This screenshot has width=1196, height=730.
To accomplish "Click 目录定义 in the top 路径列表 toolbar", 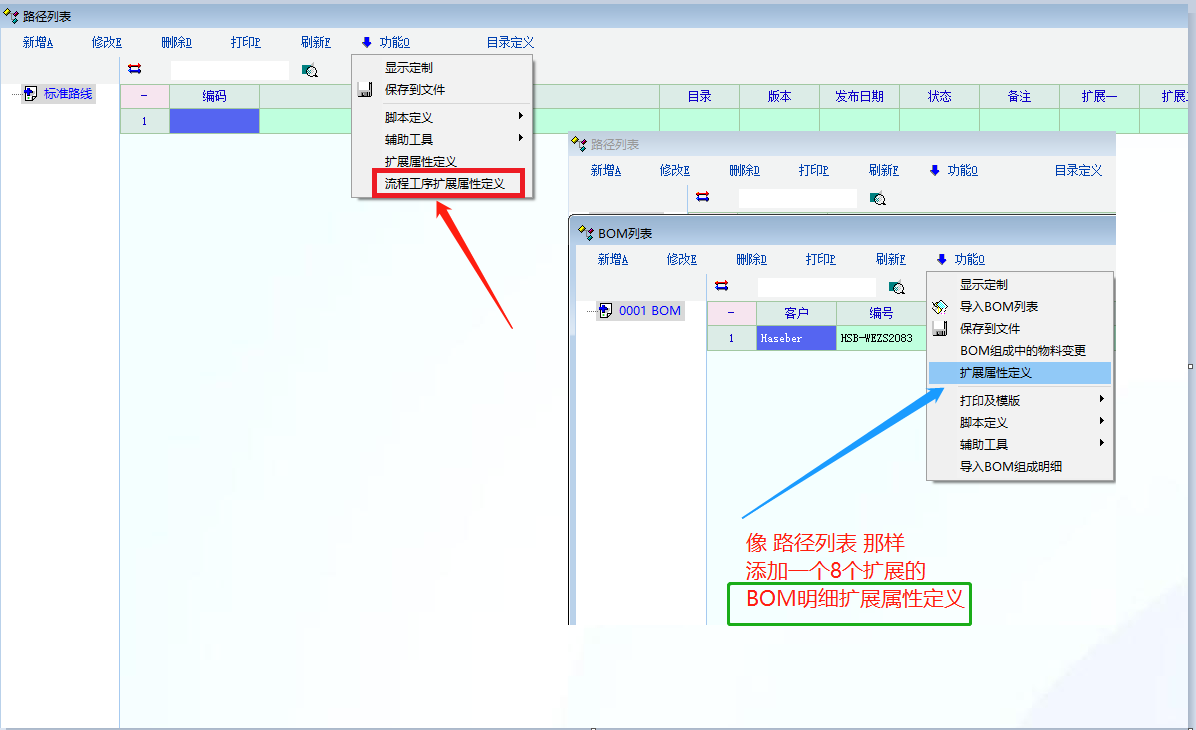I will pyautogui.click(x=510, y=42).
